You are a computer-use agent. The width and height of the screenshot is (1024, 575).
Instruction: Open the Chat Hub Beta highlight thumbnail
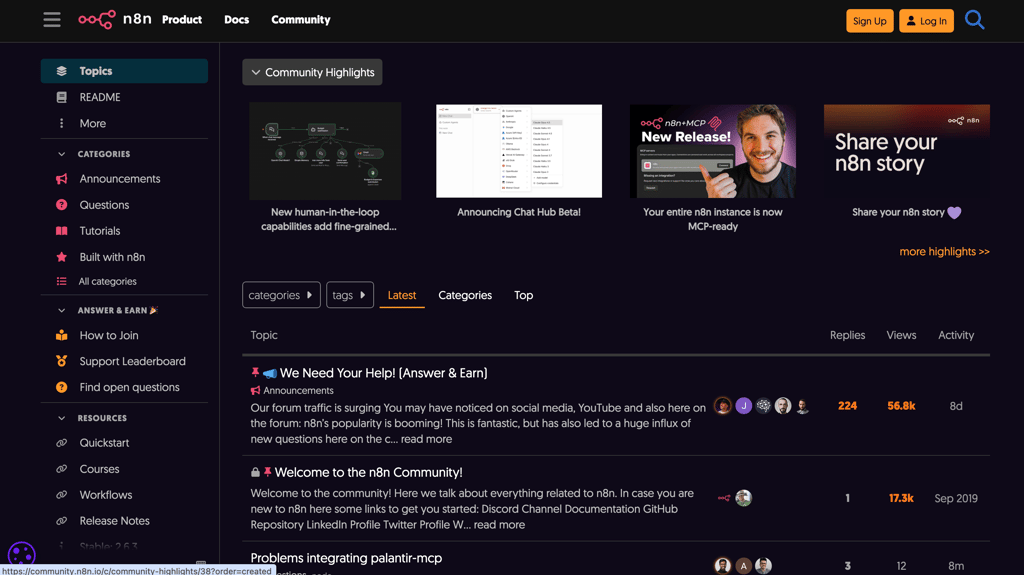coord(519,151)
